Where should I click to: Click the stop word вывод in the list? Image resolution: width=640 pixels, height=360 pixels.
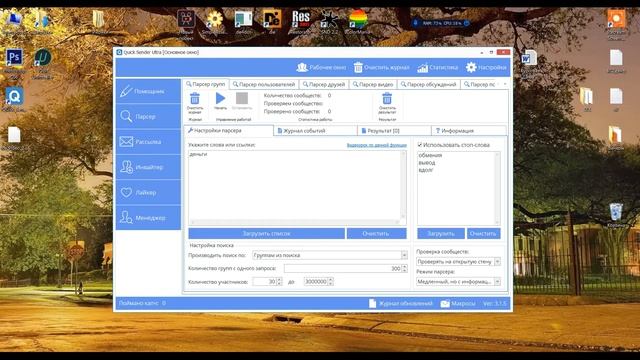[x=427, y=162]
